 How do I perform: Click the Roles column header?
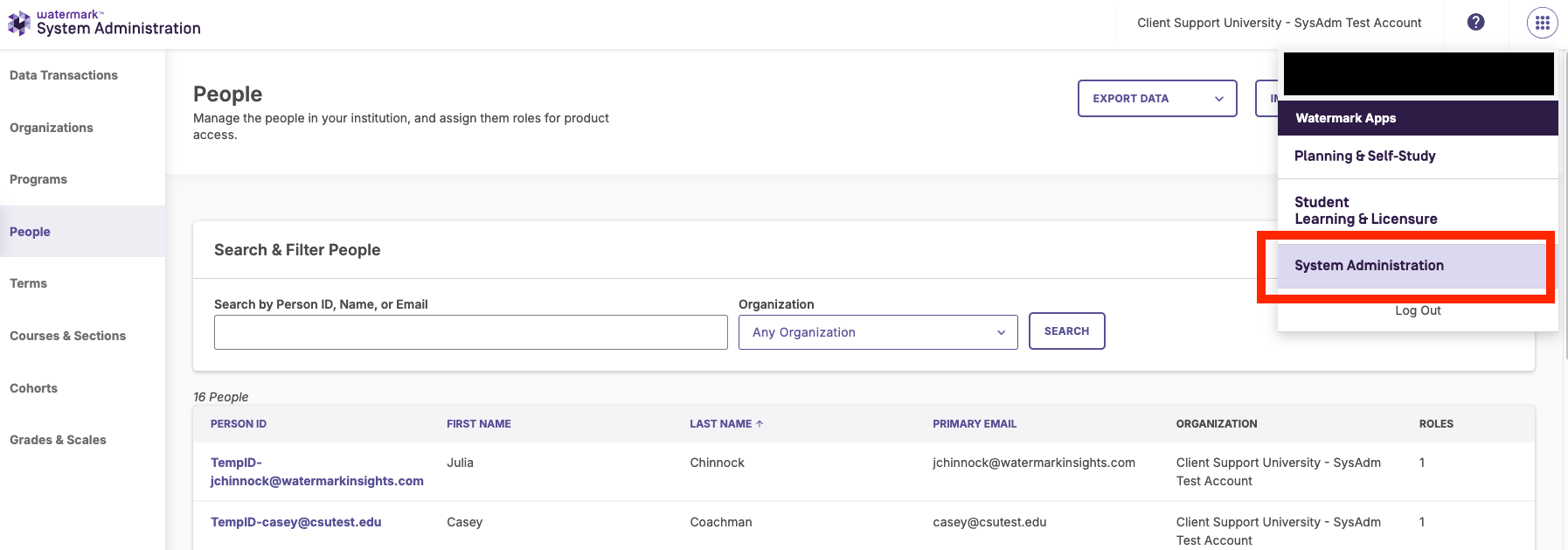pyautogui.click(x=1436, y=424)
